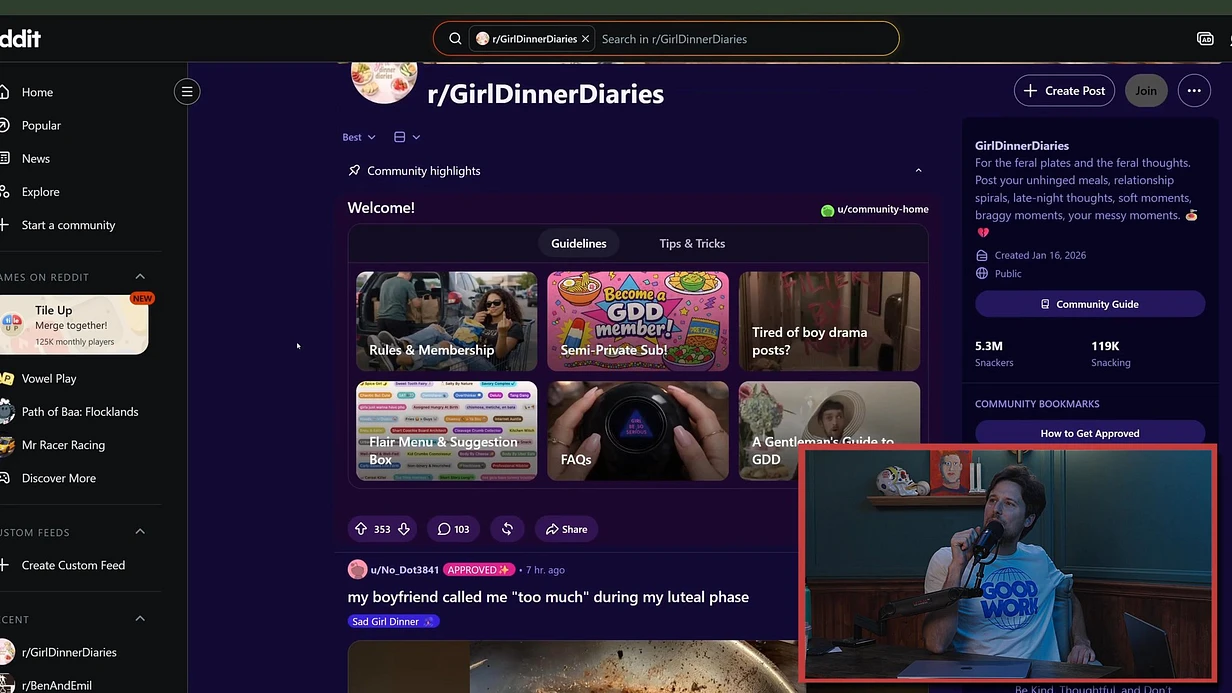
Task: Click the ad icon in the top bar
Action: 1205,39
